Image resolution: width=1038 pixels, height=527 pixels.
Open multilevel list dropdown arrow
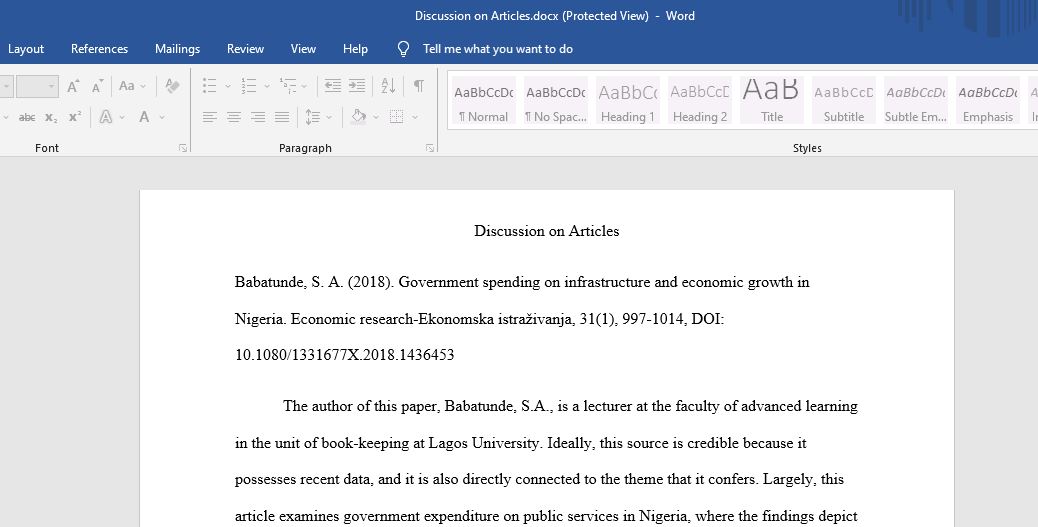click(x=305, y=86)
